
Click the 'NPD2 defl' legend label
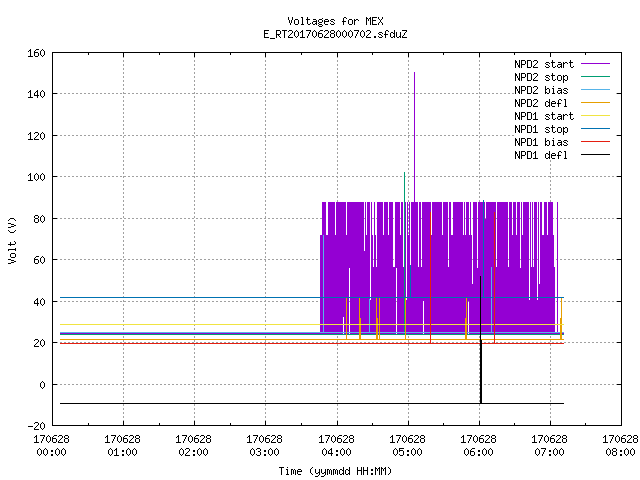click(541, 103)
